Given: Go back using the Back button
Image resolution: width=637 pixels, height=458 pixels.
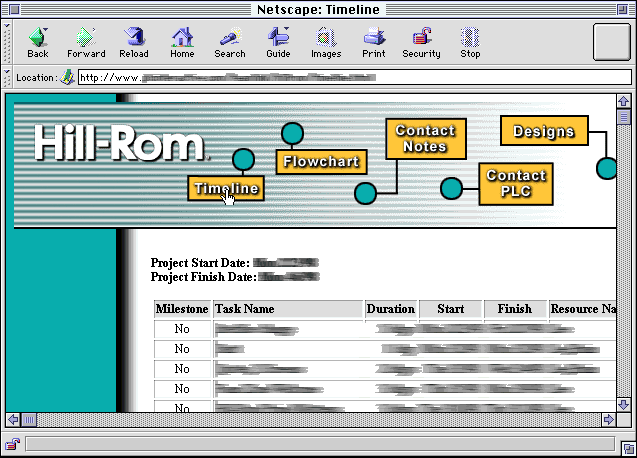Looking at the screenshot, I should tap(38, 43).
